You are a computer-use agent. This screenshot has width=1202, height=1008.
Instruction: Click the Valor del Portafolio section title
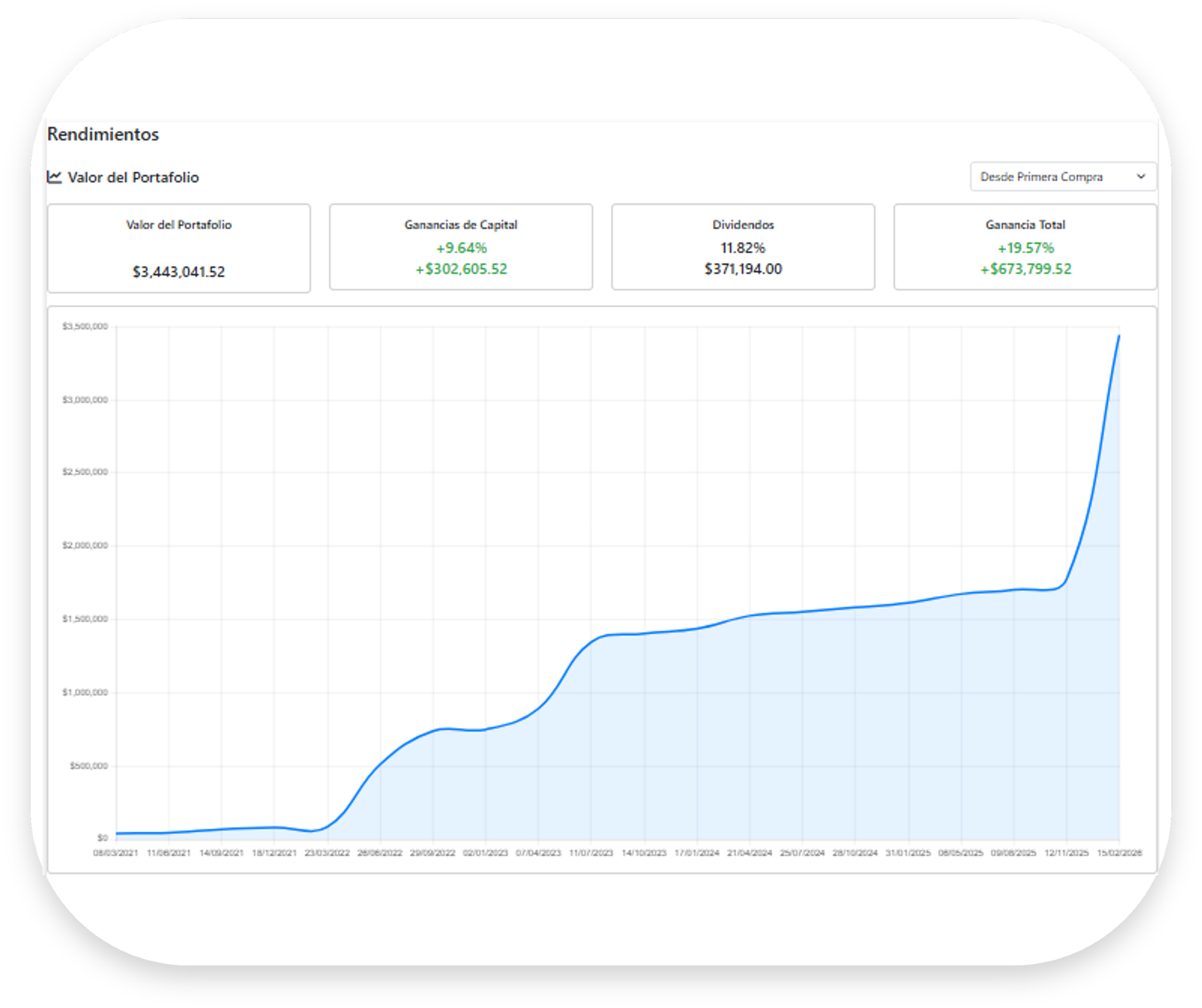(x=133, y=177)
